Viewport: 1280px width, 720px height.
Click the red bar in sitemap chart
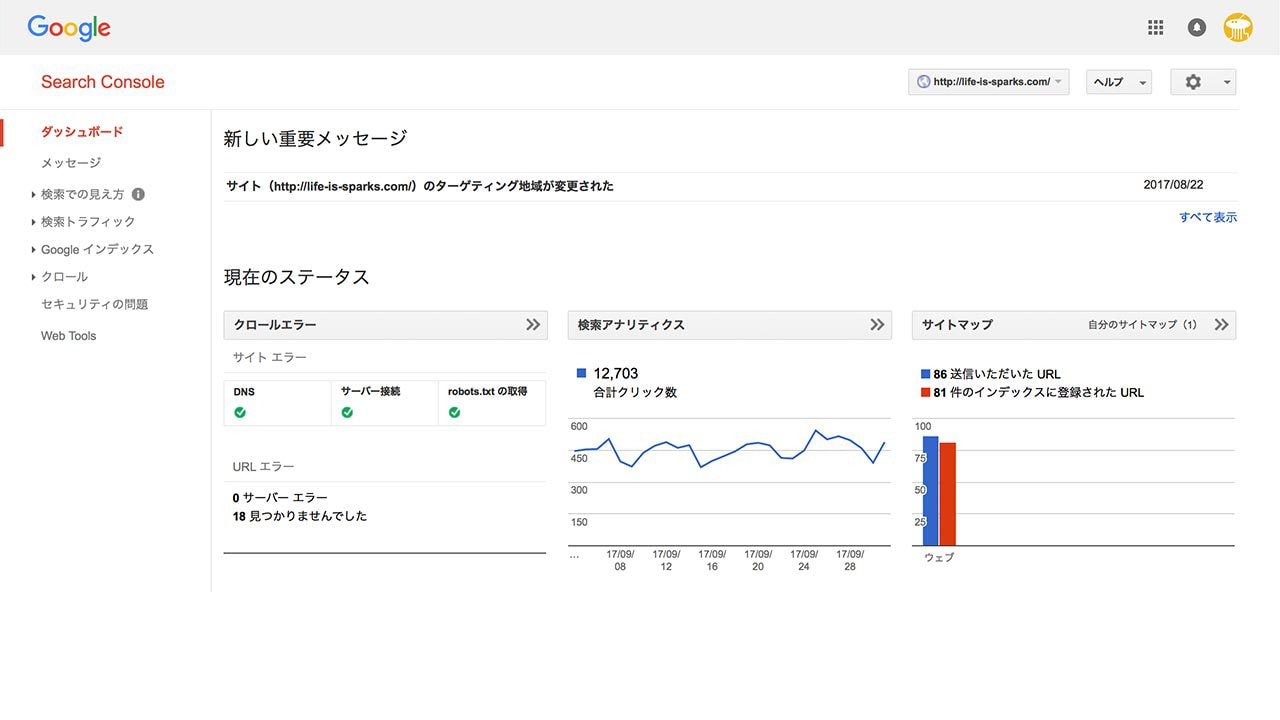point(948,494)
